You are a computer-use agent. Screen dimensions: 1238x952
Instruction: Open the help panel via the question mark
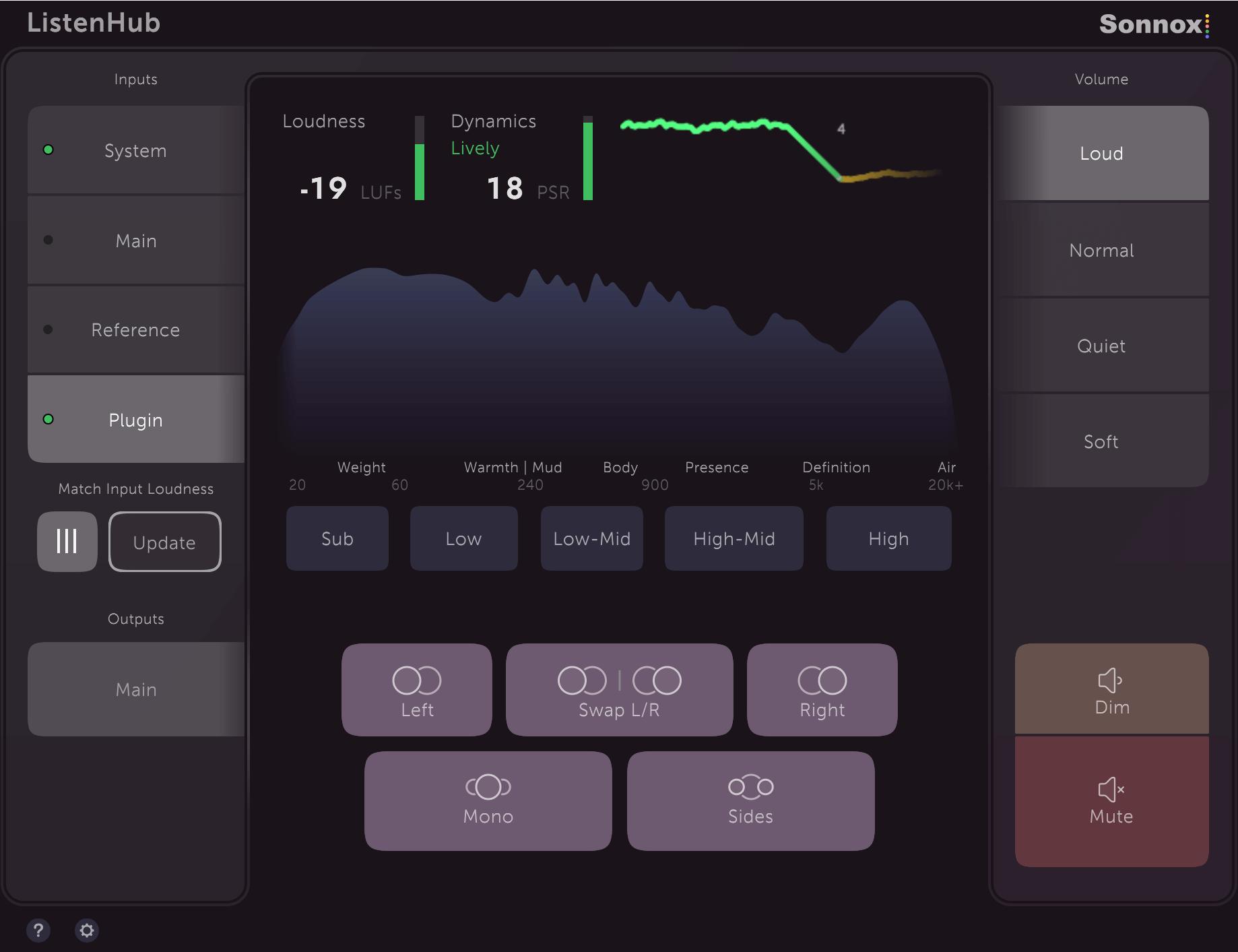(x=38, y=930)
